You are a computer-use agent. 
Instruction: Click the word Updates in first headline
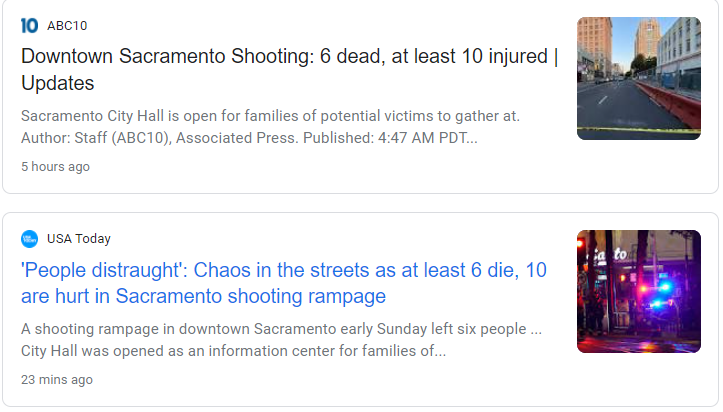pos(57,83)
